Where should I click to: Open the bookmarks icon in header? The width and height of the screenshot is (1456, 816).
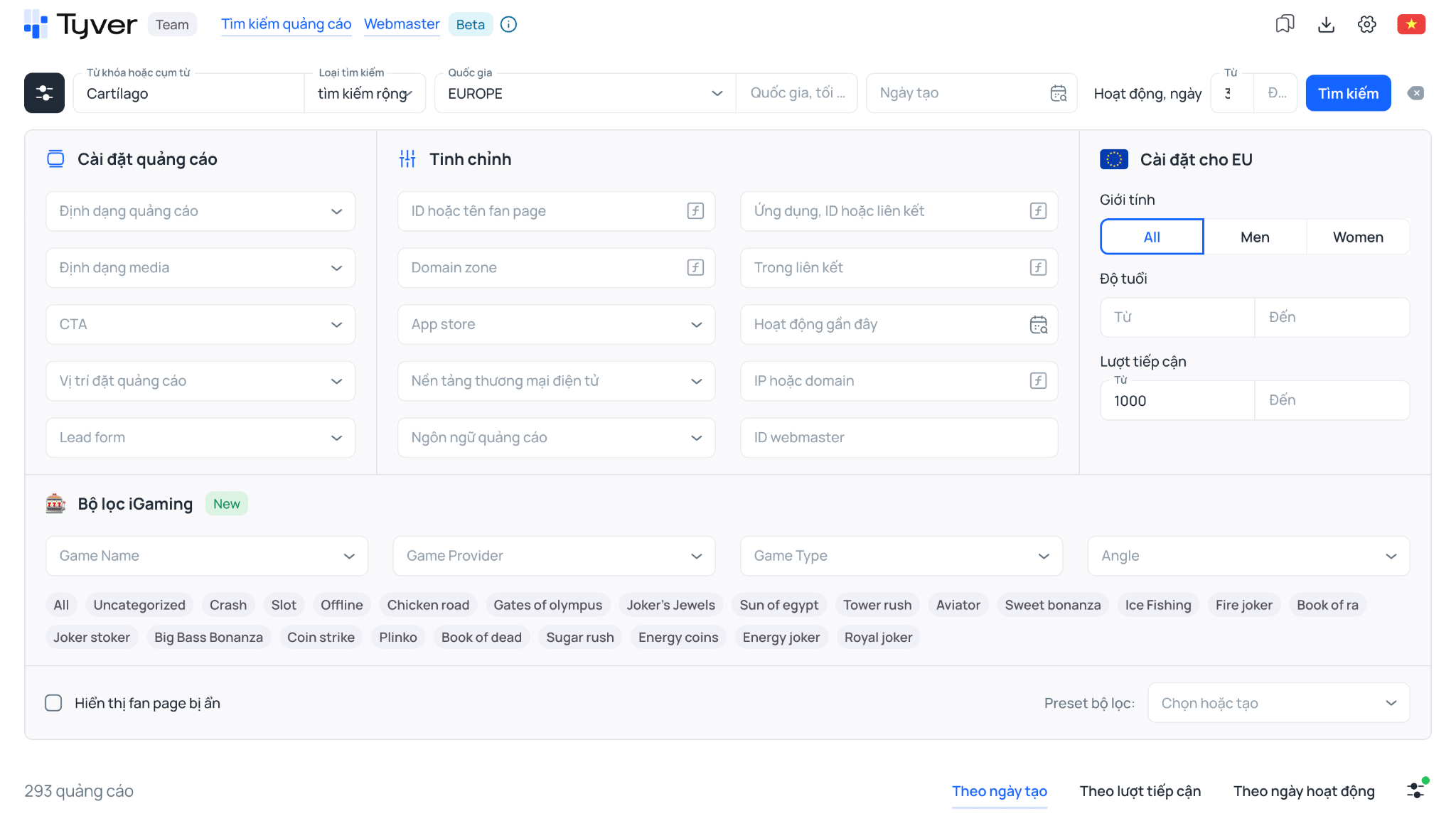point(1285,24)
